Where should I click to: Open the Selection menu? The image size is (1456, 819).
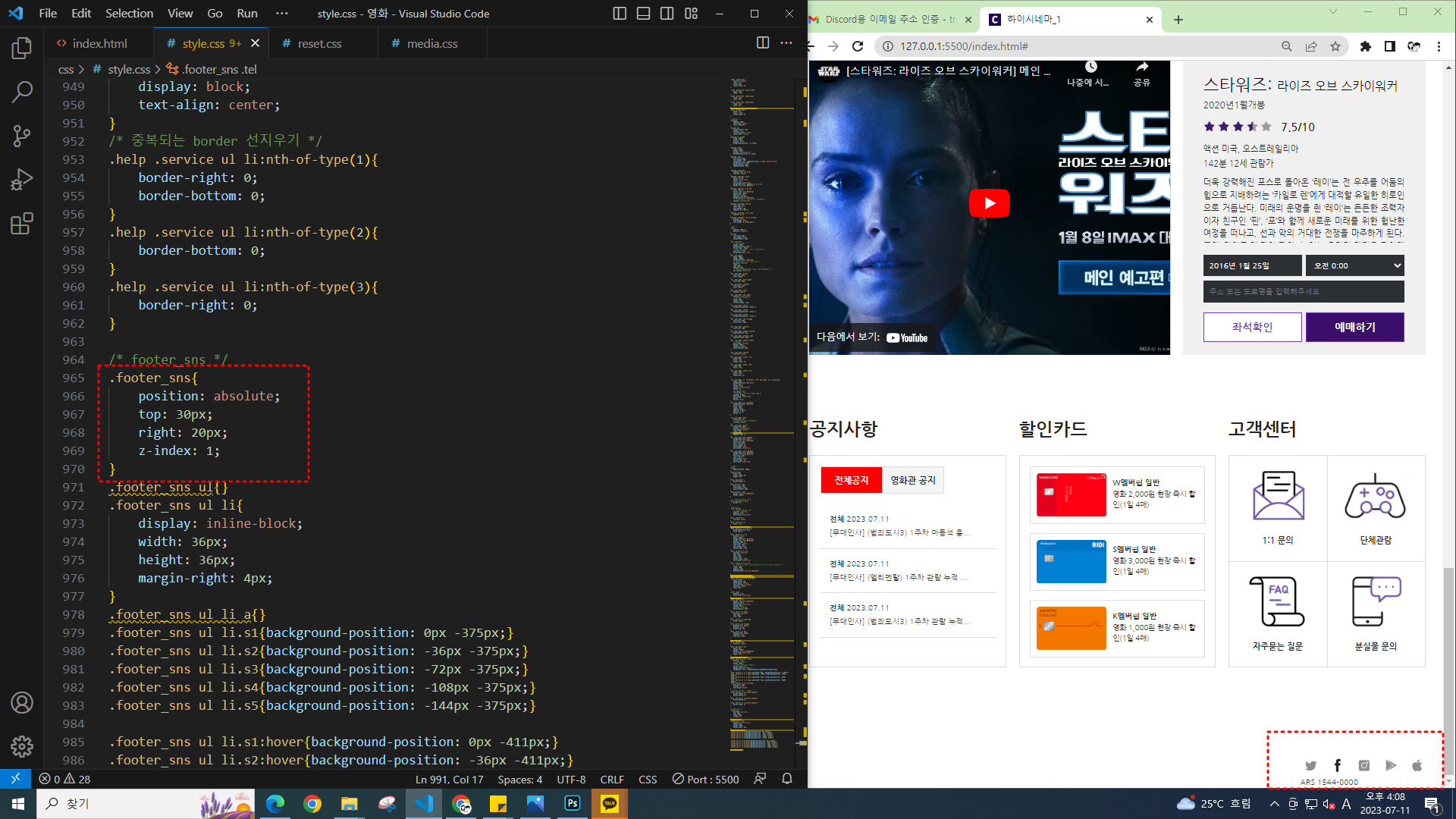click(x=129, y=14)
